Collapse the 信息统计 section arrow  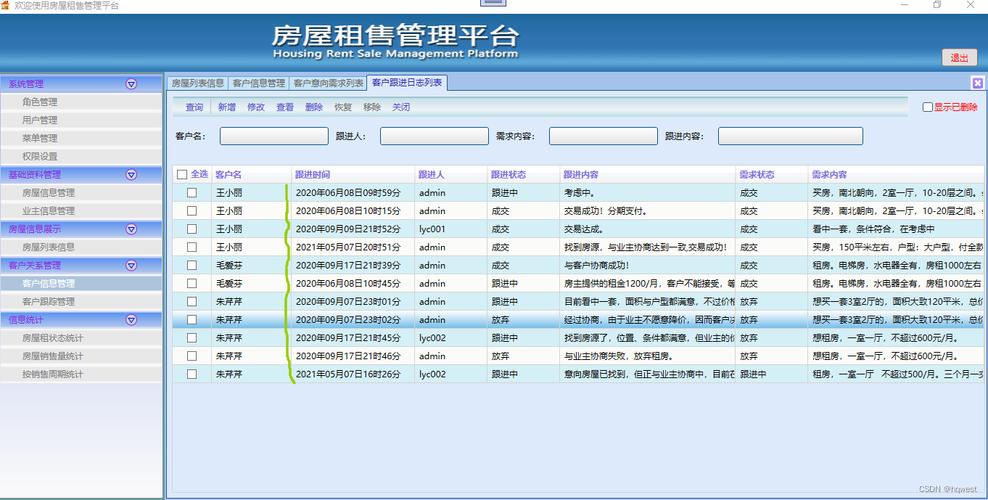pos(131,320)
